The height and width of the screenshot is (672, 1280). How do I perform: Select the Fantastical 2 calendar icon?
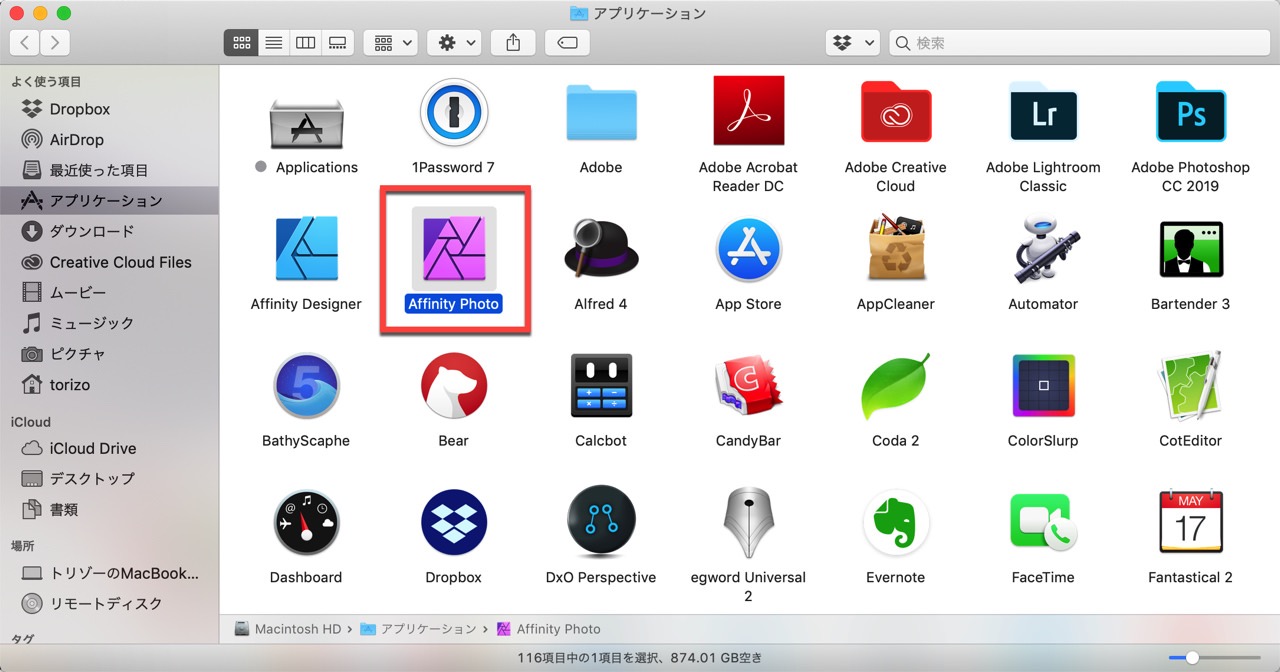(x=1190, y=522)
